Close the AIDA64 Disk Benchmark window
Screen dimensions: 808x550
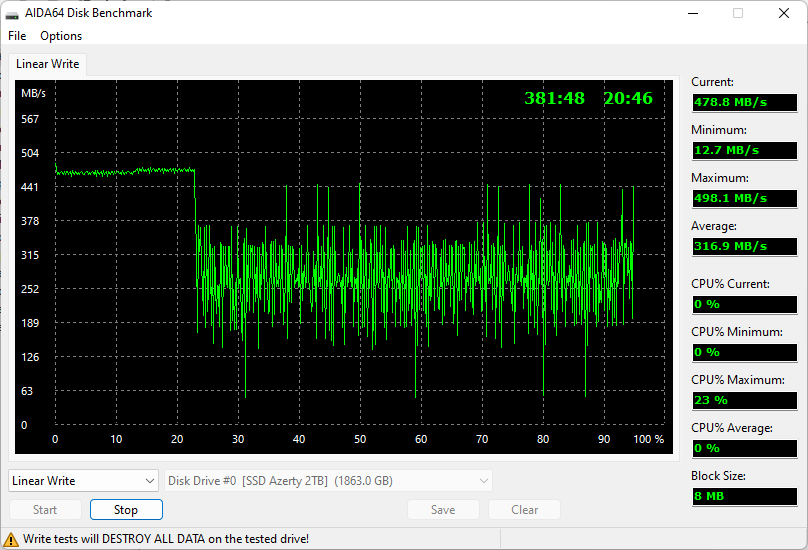pyautogui.click(x=784, y=13)
